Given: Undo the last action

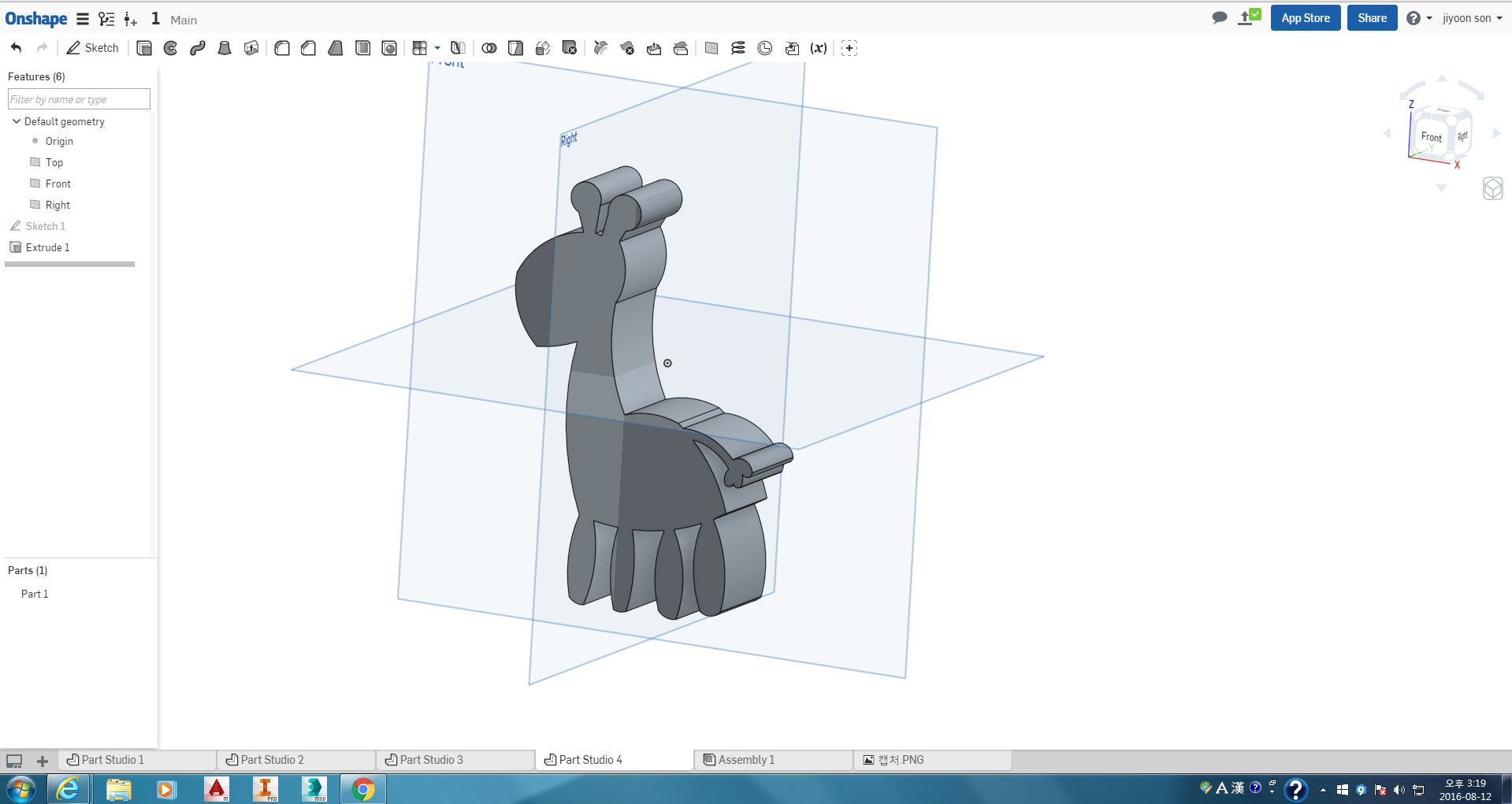Looking at the screenshot, I should click(x=17, y=48).
